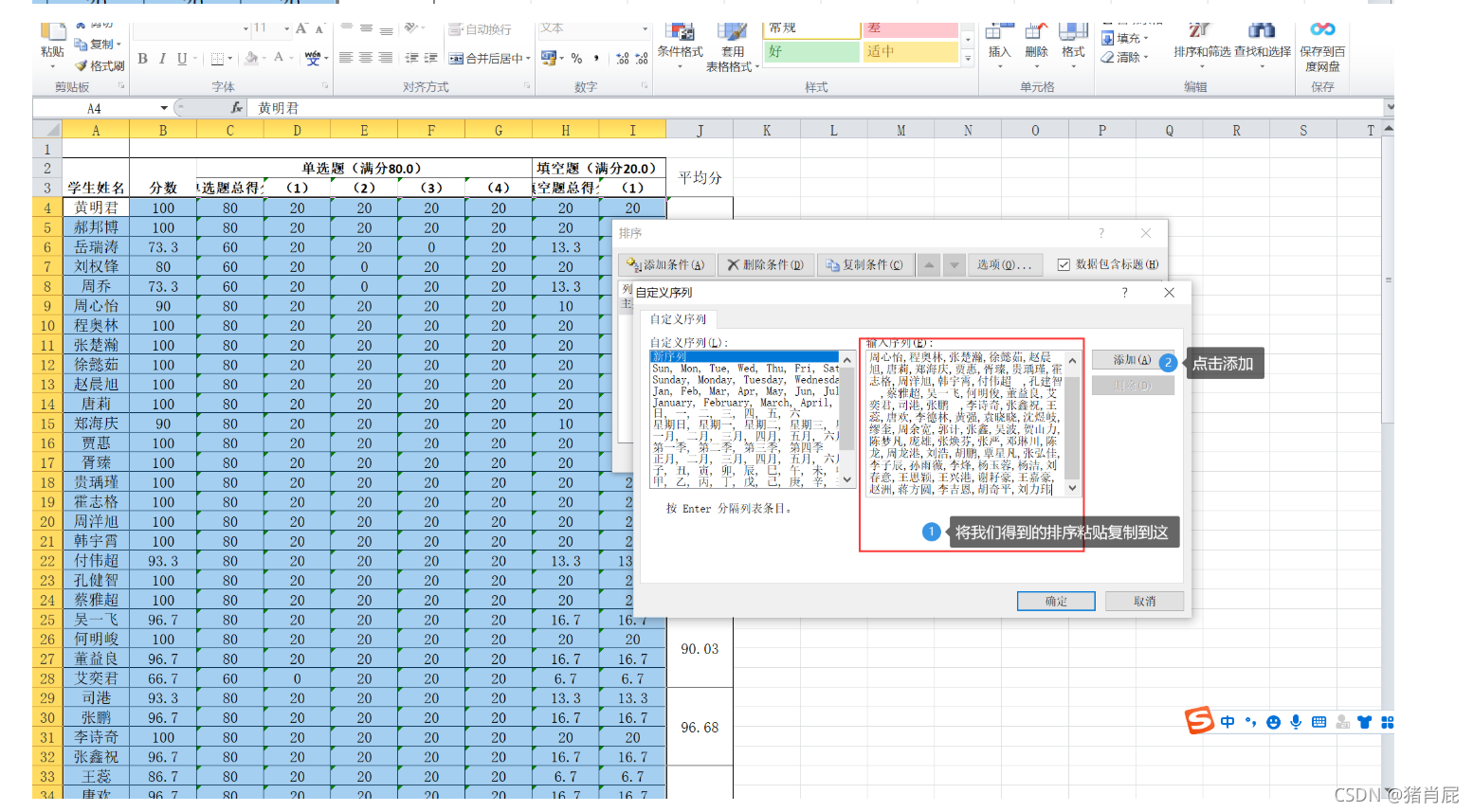Click 添加条件(A) in Sort dialog
Viewport: 1473px width, 812px height.
(x=665, y=265)
